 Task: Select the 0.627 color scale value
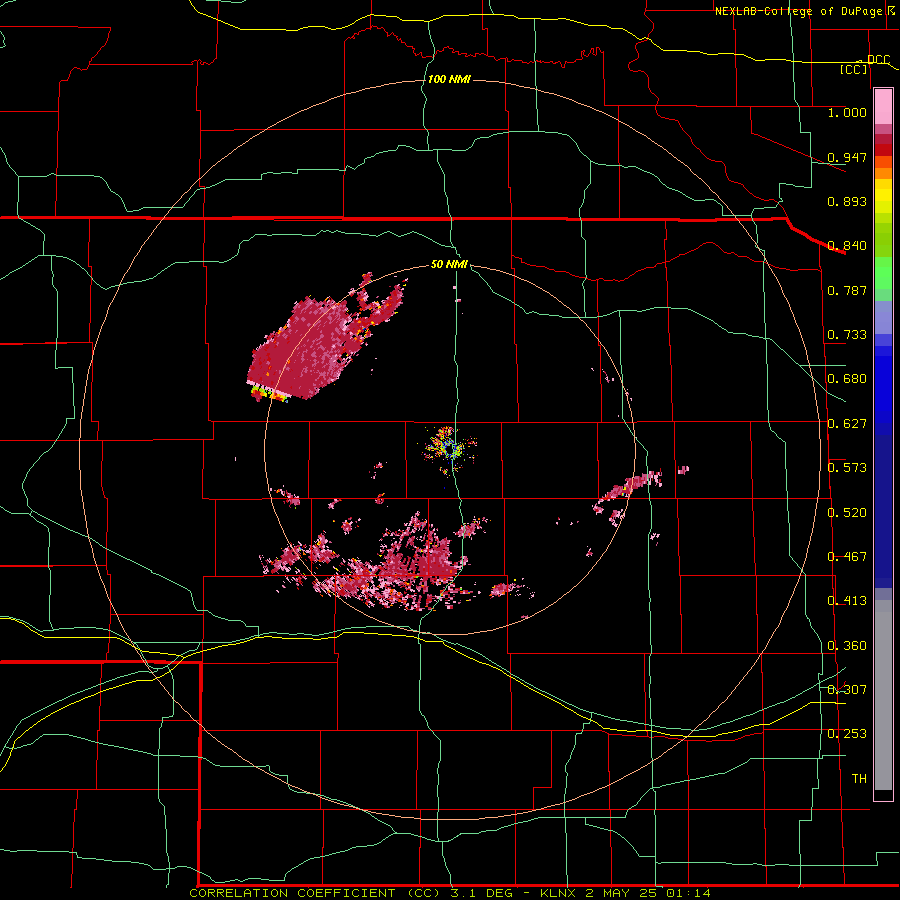pos(847,424)
